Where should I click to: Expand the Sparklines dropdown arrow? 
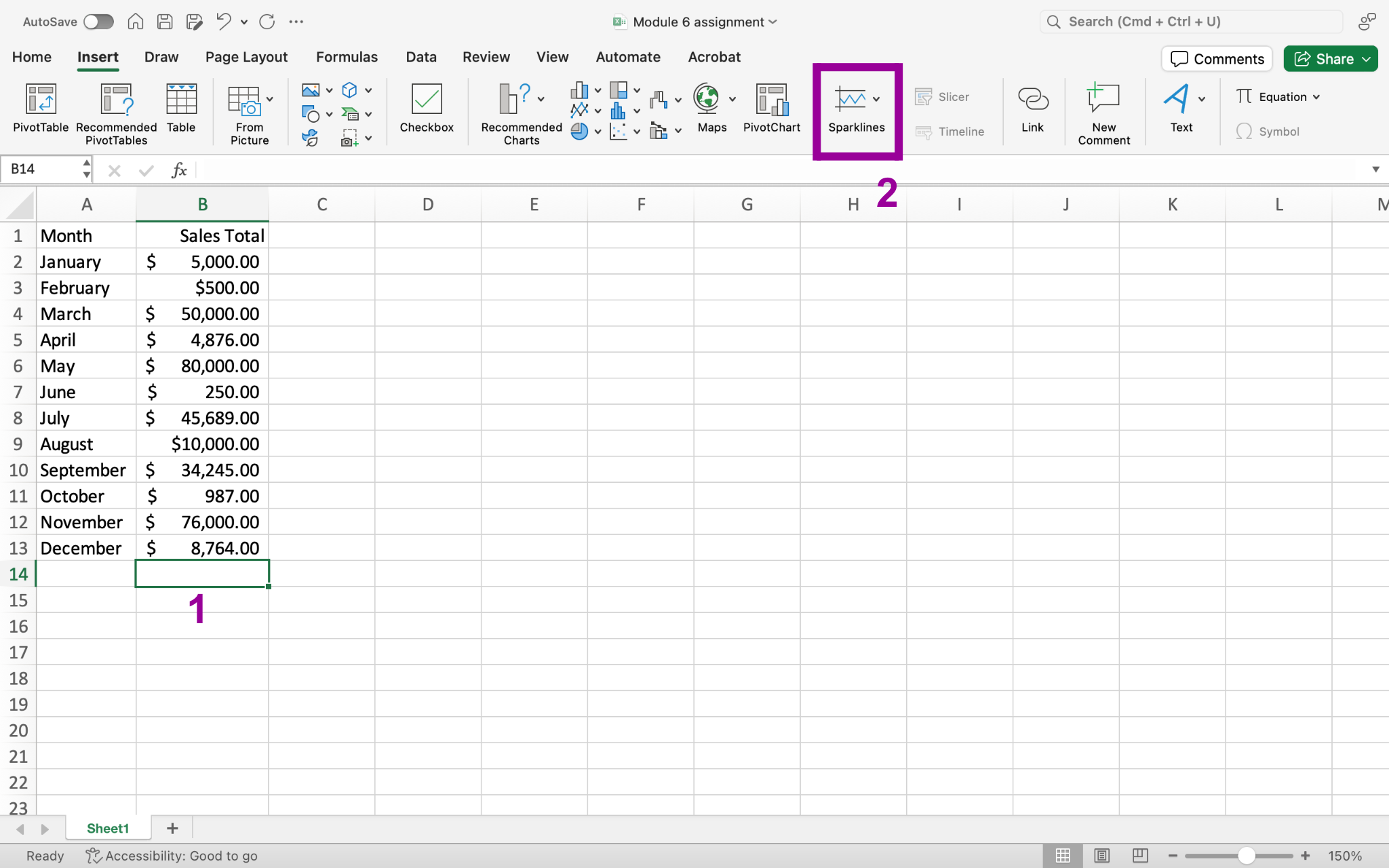coord(876,100)
